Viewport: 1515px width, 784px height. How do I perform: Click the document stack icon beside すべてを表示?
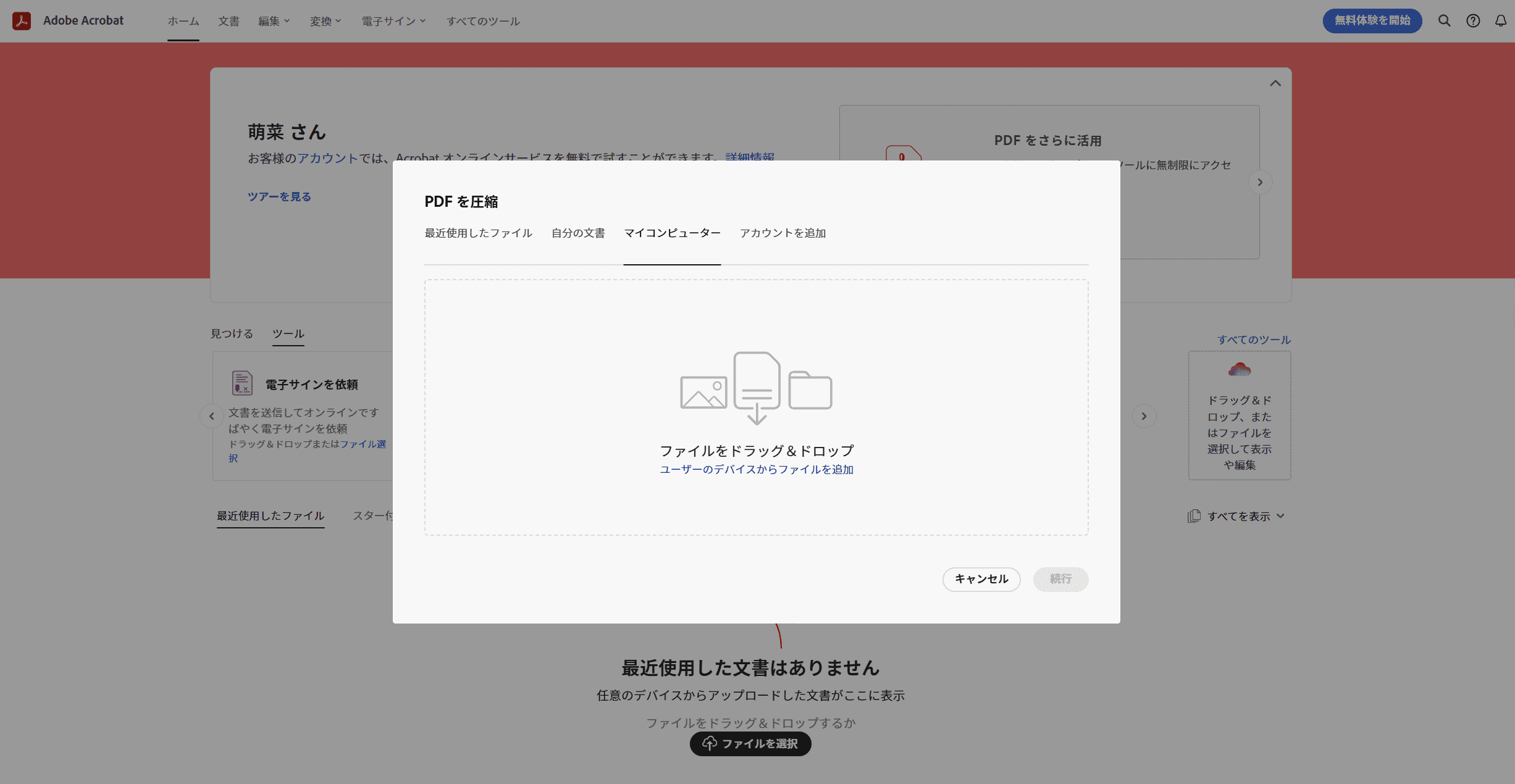(1195, 515)
